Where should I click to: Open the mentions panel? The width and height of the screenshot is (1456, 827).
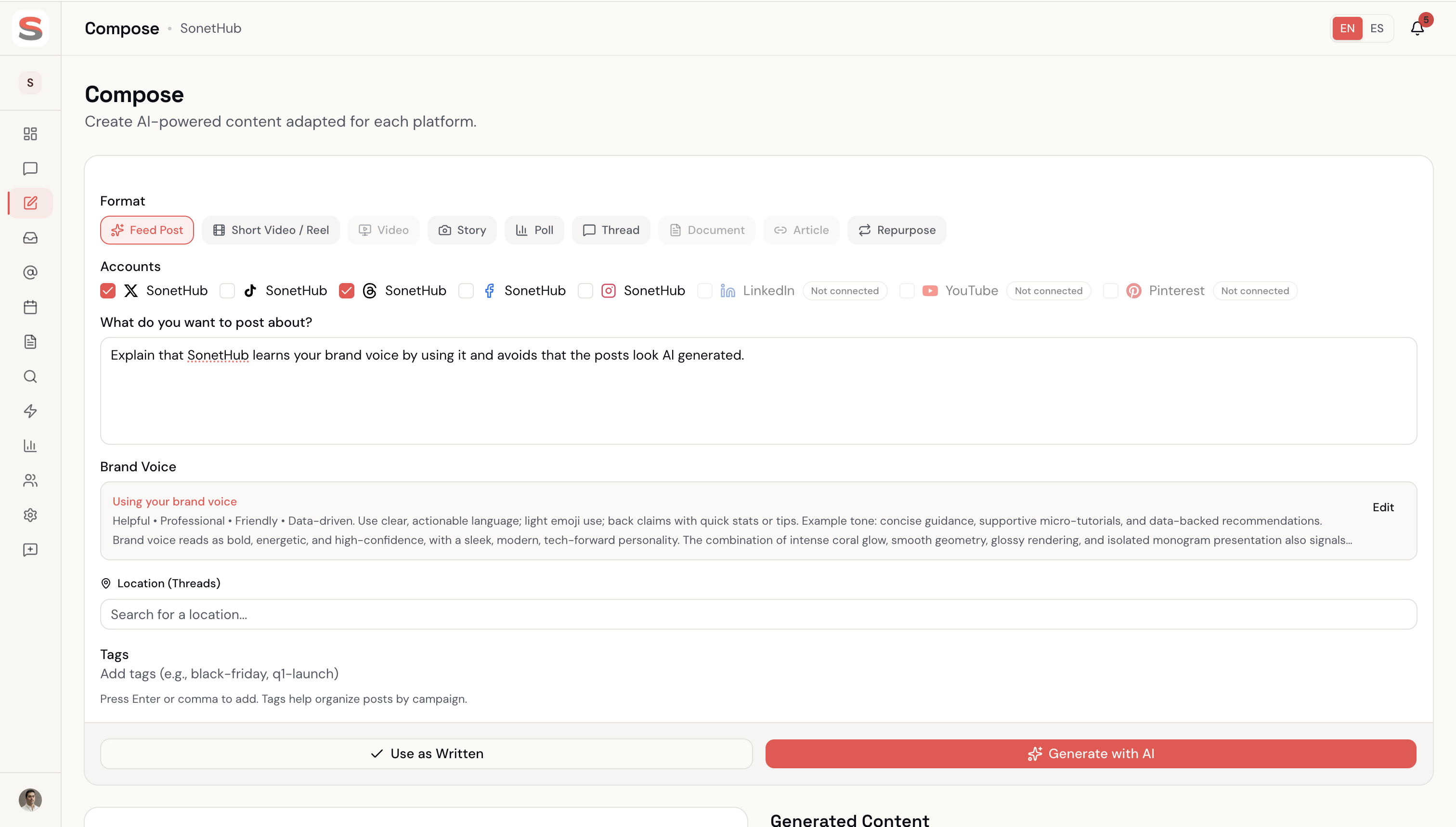pos(29,272)
